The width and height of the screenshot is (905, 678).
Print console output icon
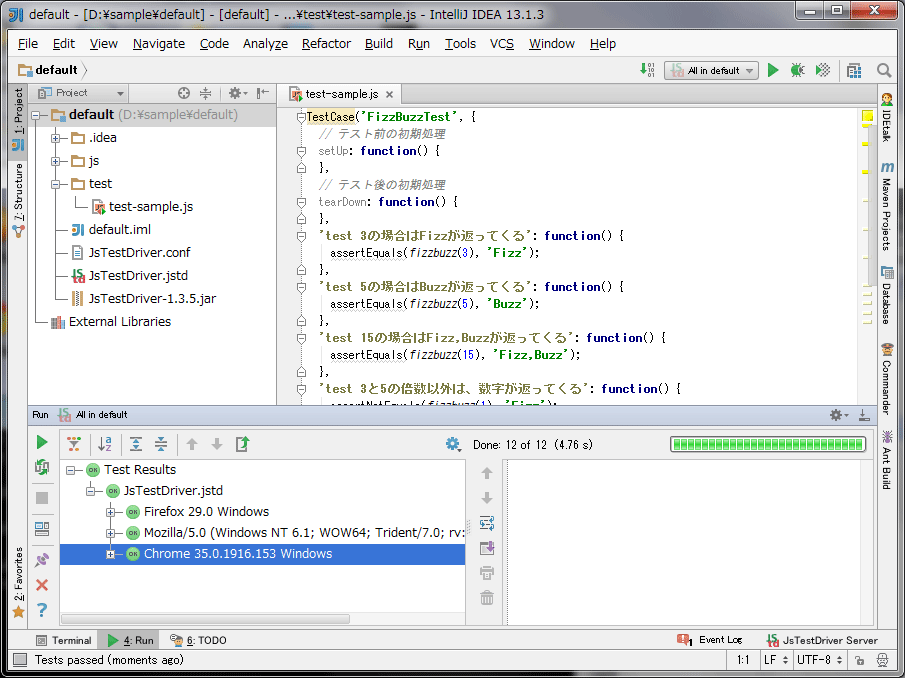coord(487,572)
